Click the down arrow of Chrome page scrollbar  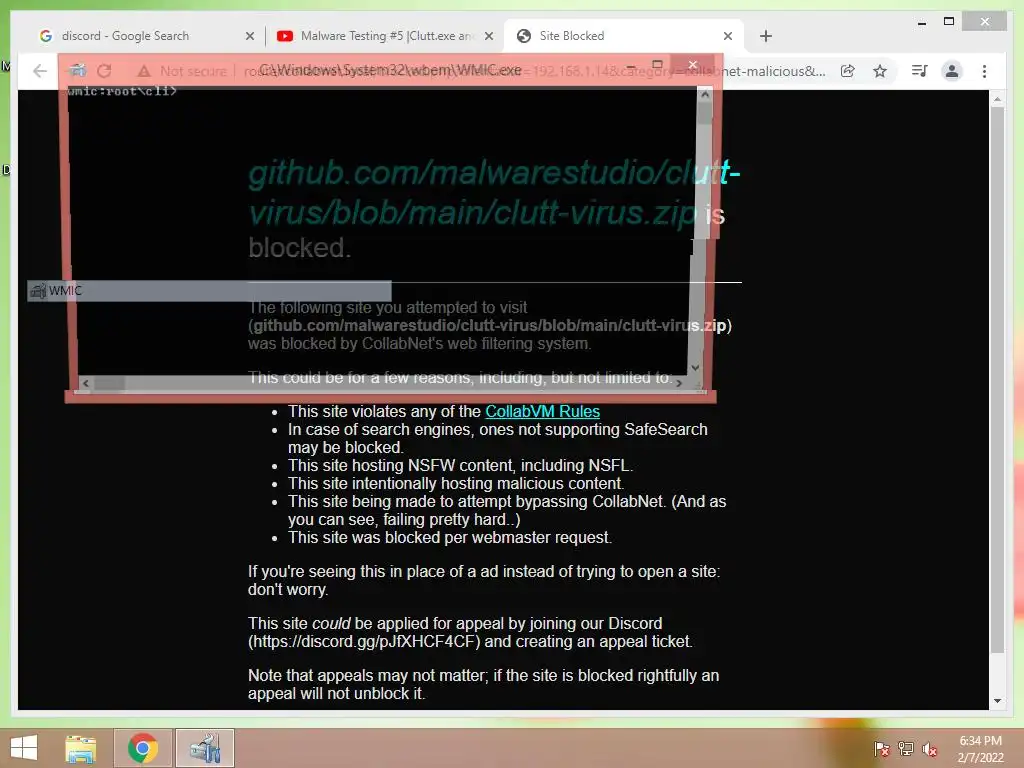pyautogui.click(x=997, y=701)
